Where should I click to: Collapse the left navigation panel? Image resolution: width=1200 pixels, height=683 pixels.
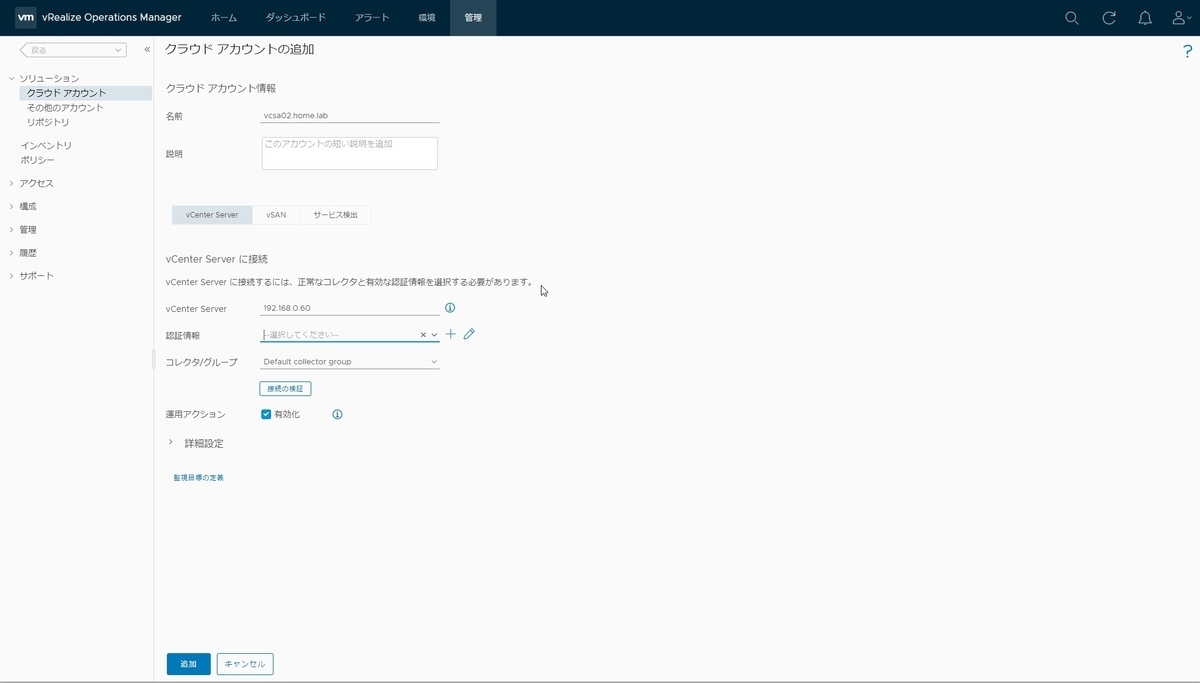coord(147,49)
